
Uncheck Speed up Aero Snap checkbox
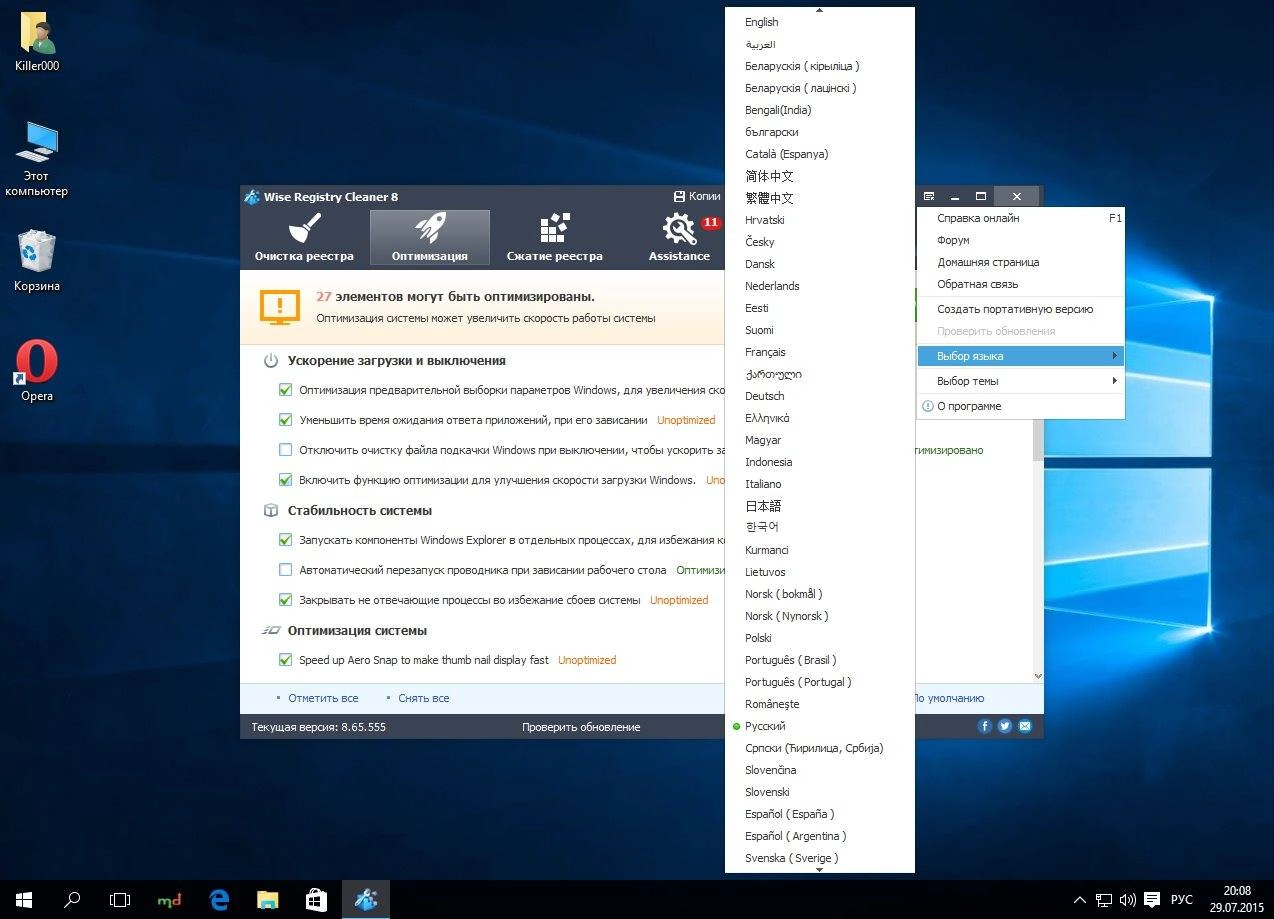point(286,660)
